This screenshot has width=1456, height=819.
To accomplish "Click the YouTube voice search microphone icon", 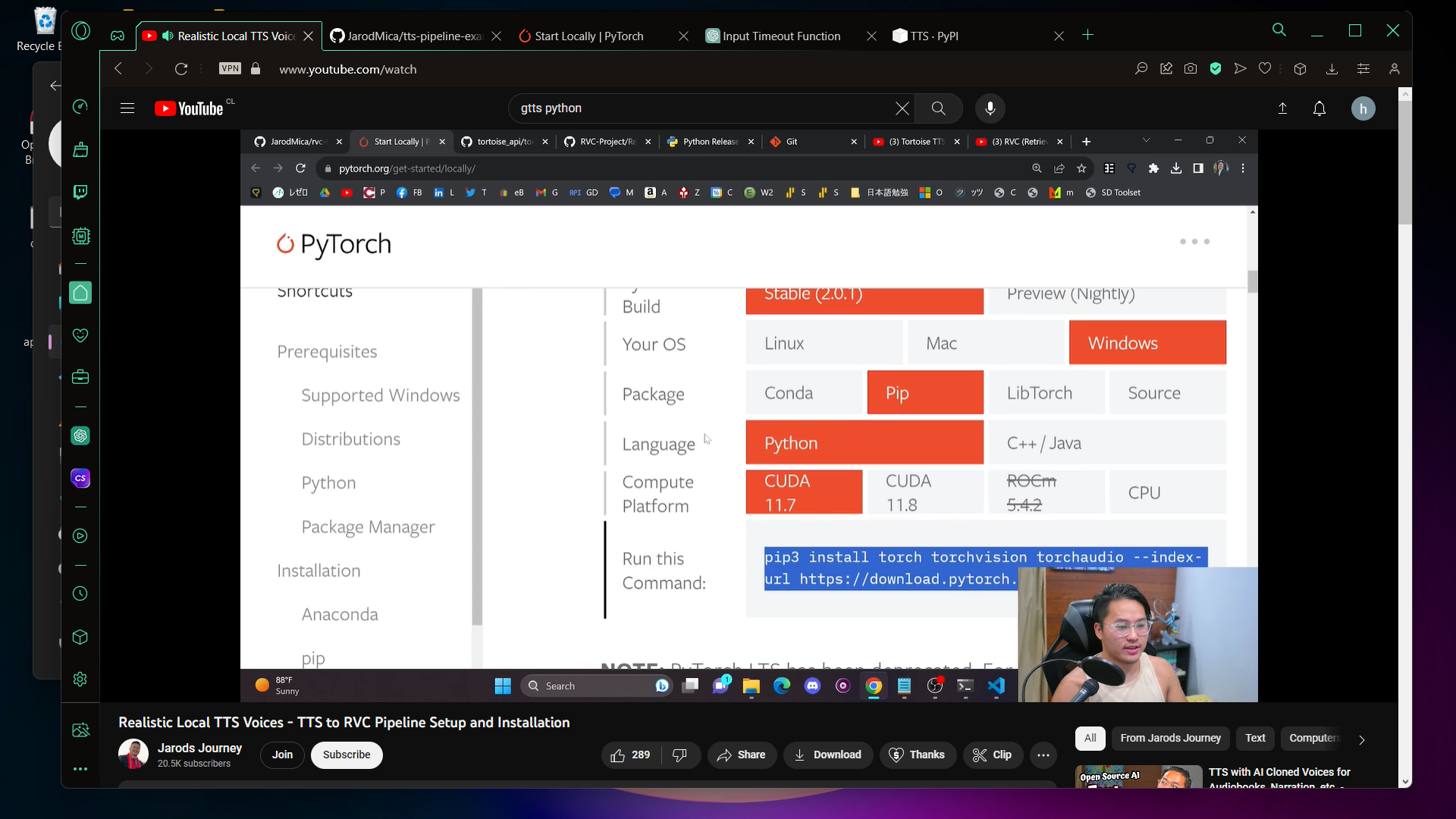I will pos(990,108).
